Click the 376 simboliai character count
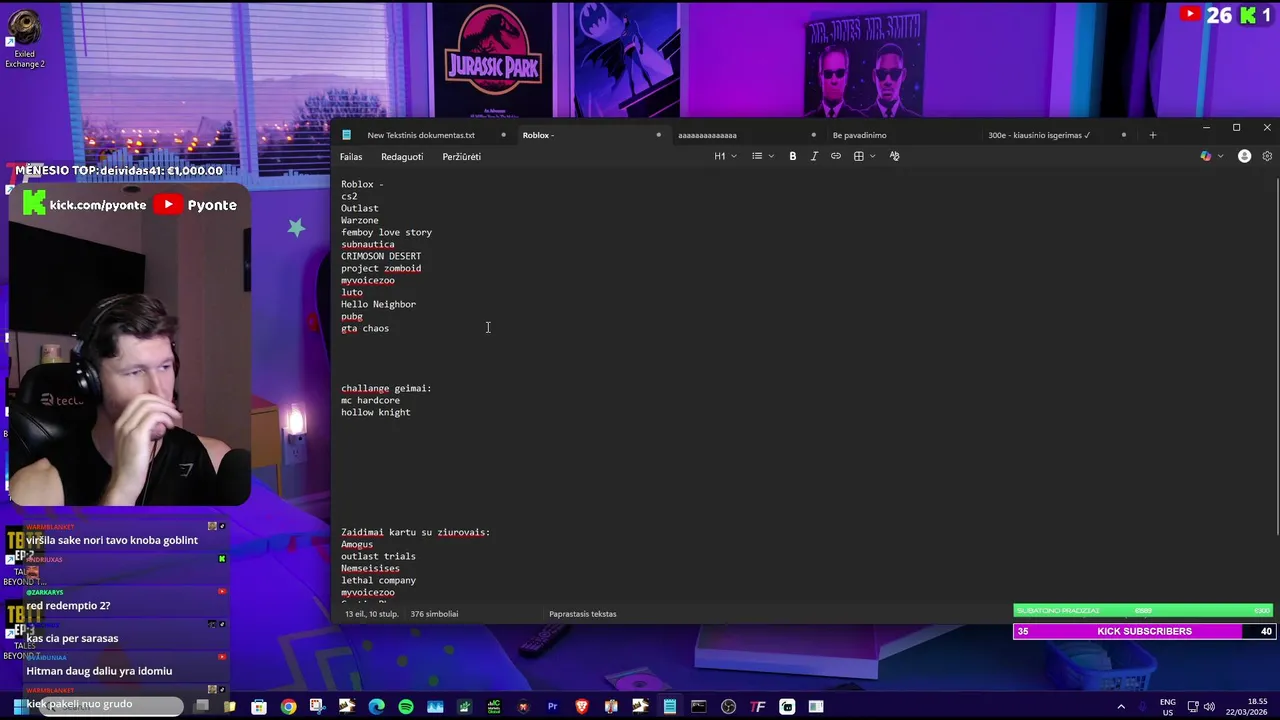 (434, 614)
